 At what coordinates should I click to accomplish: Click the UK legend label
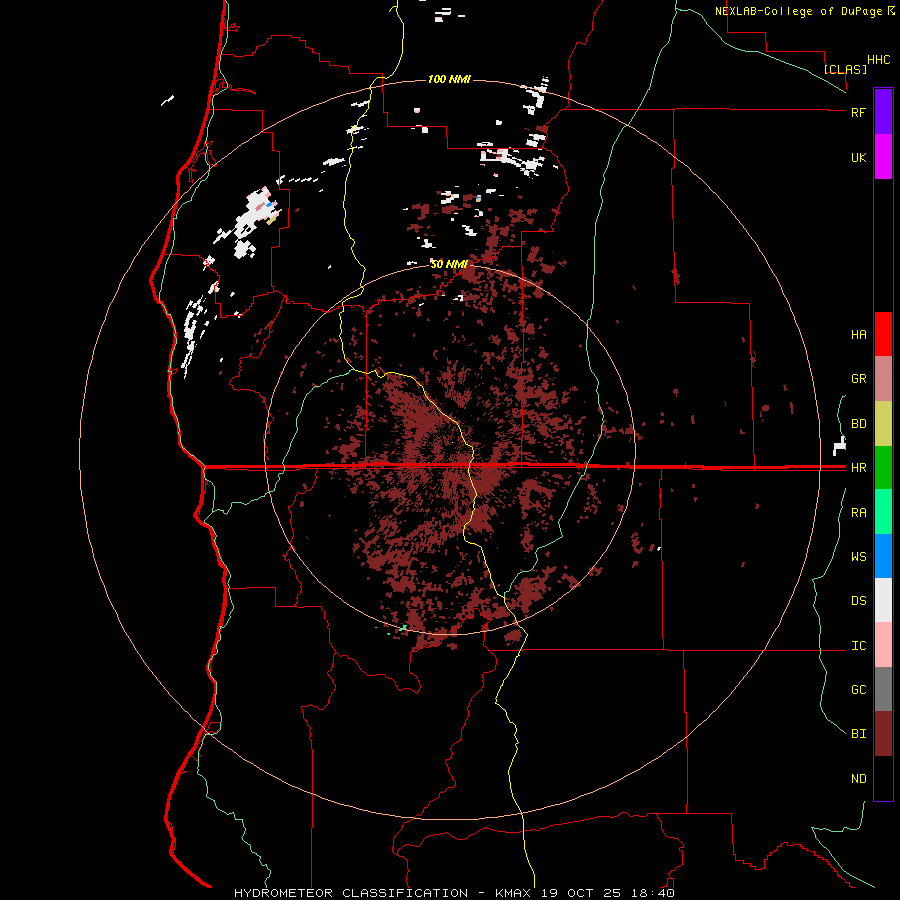(x=858, y=157)
